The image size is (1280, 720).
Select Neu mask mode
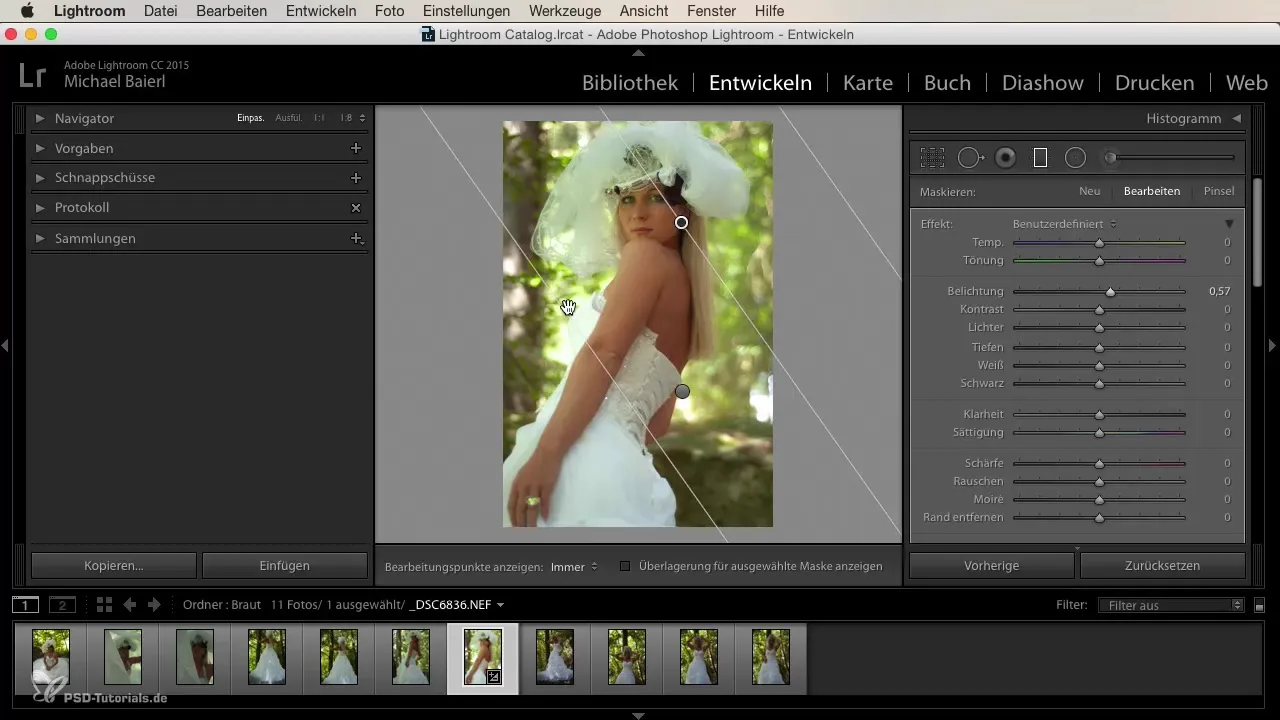coord(1089,191)
